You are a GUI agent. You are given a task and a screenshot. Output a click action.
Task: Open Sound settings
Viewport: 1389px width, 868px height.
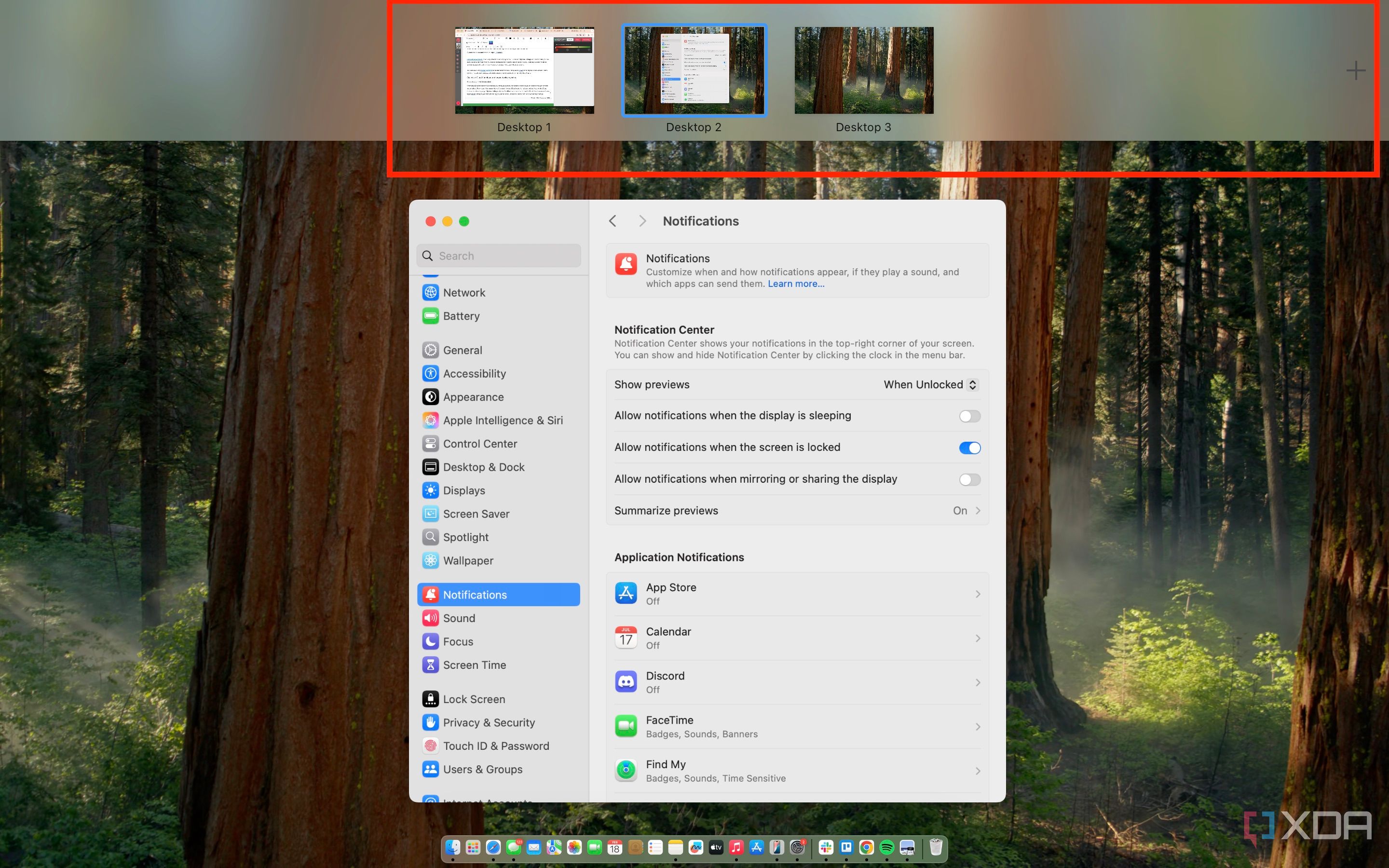pyautogui.click(x=498, y=618)
